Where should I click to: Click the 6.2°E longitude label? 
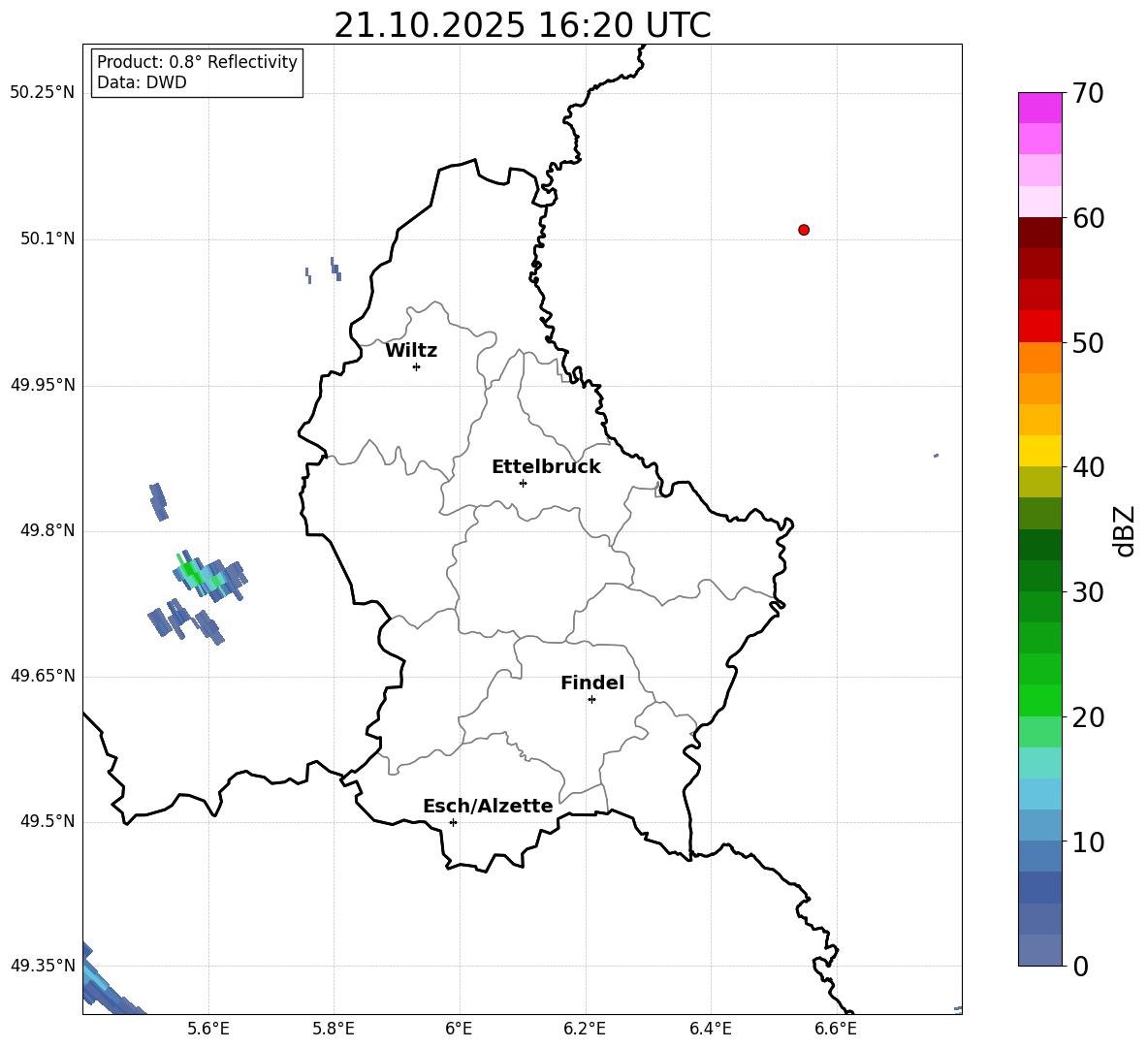[585, 1029]
